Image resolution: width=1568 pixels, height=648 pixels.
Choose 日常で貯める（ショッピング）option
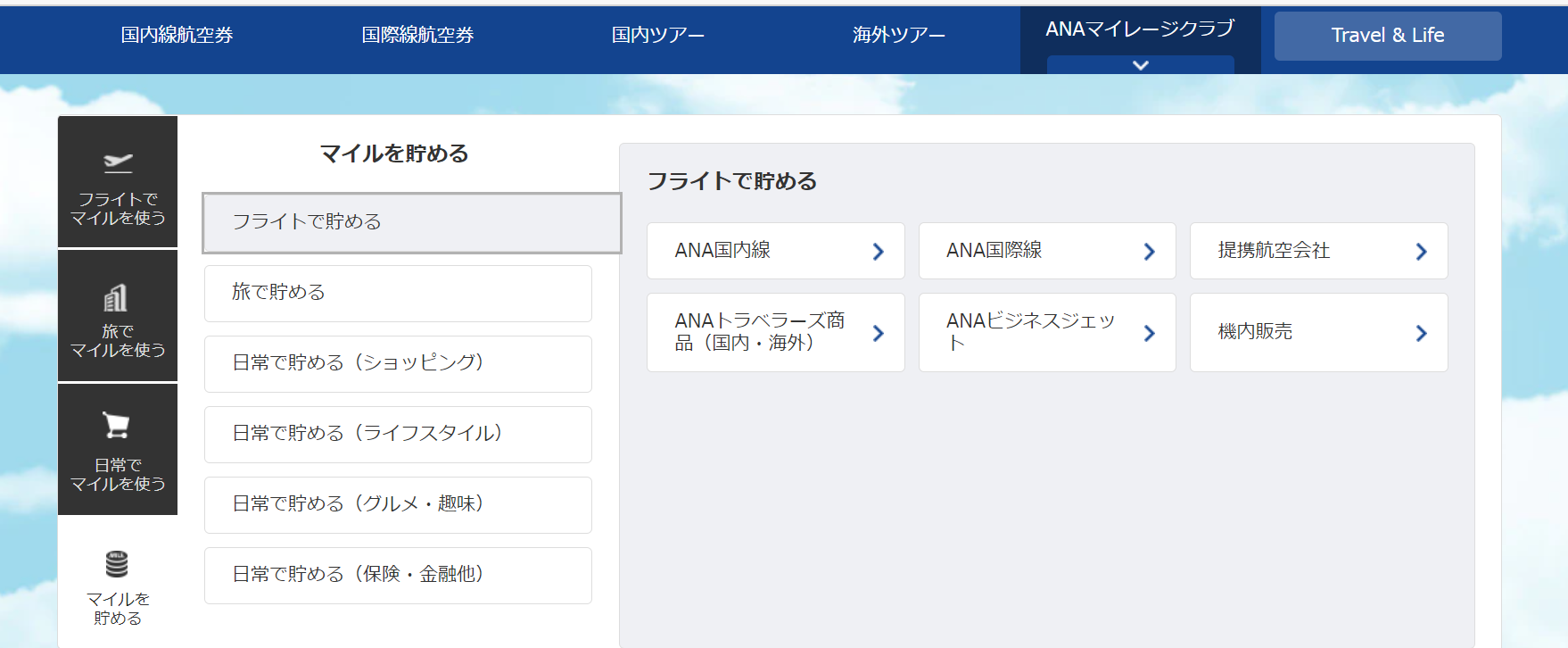click(x=398, y=363)
